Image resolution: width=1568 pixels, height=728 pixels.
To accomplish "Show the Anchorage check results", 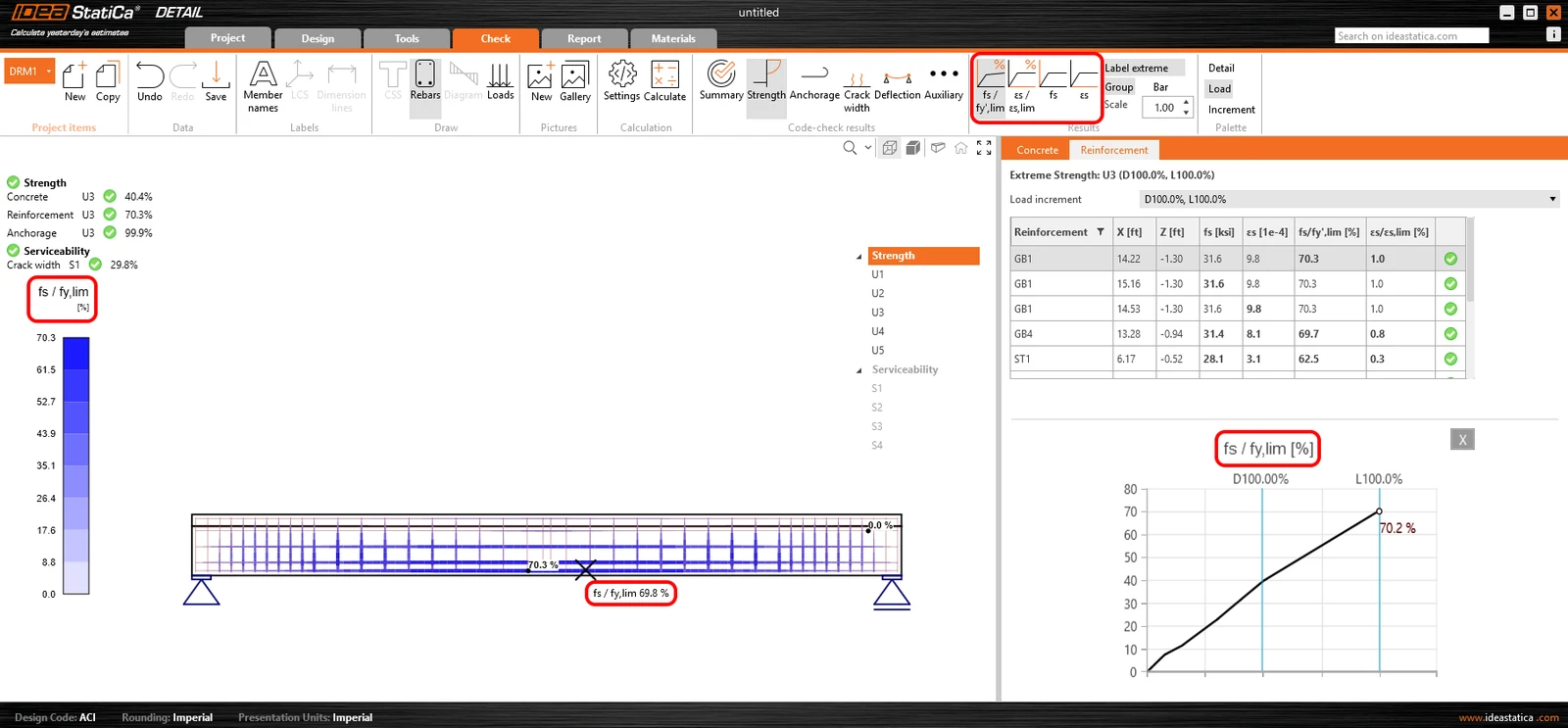I will [x=814, y=81].
